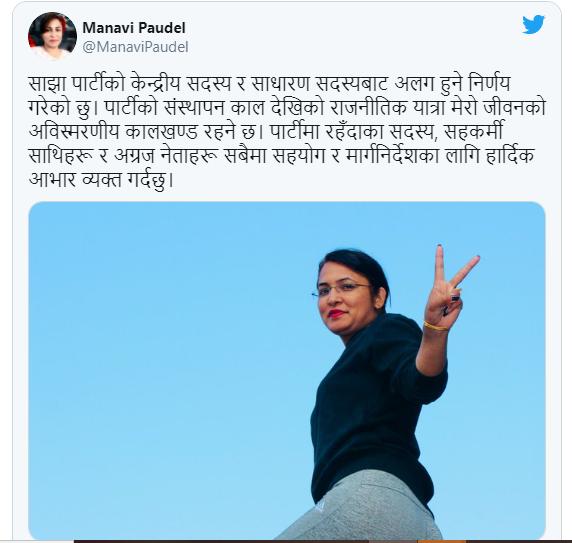Open the @ManaviPaudel handle link

tap(135, 47)
